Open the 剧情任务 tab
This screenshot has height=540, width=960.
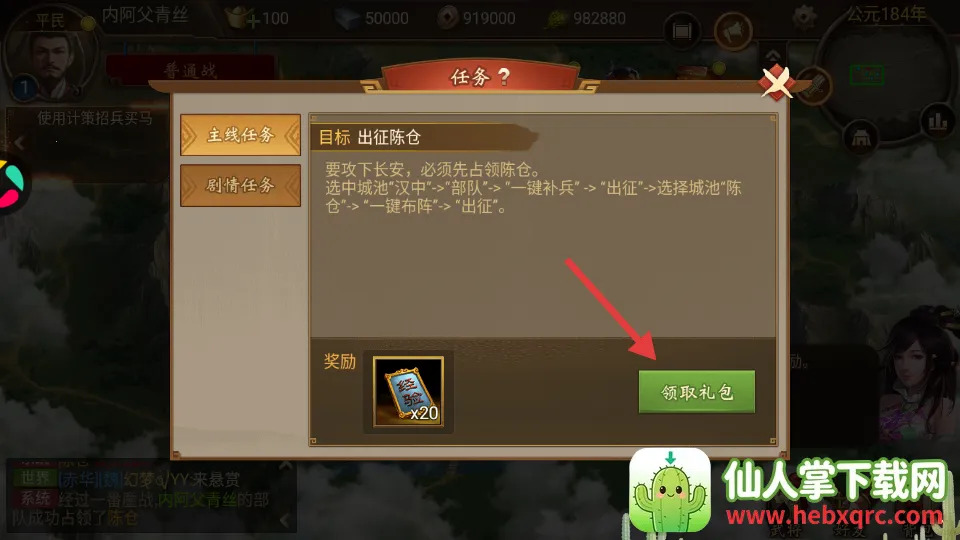tap(241, 185)
